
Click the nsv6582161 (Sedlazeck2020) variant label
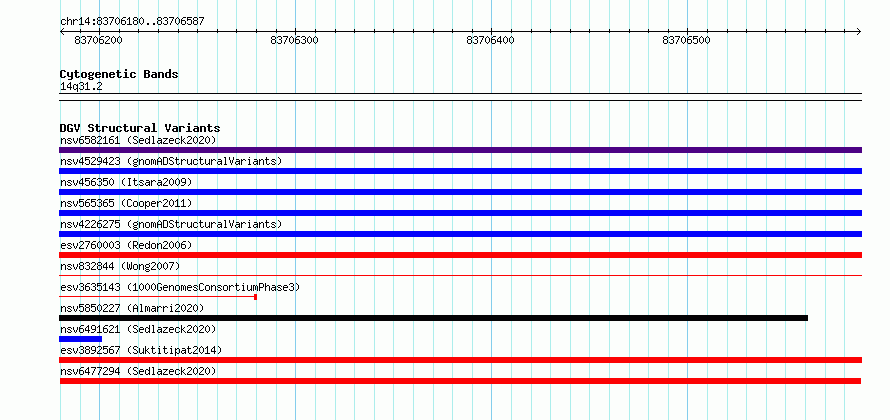pos(138,140)
